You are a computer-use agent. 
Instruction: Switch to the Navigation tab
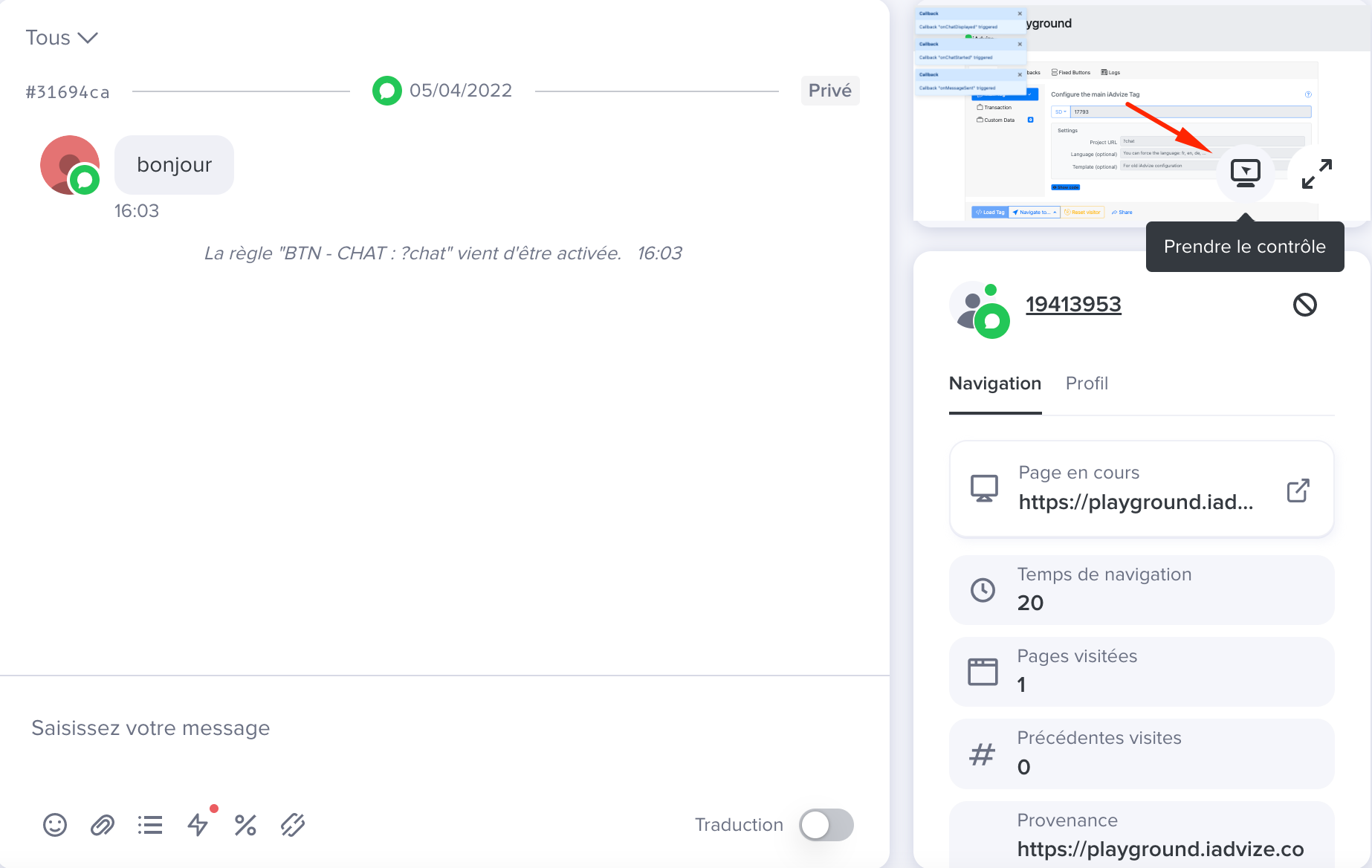coord(995,383)
